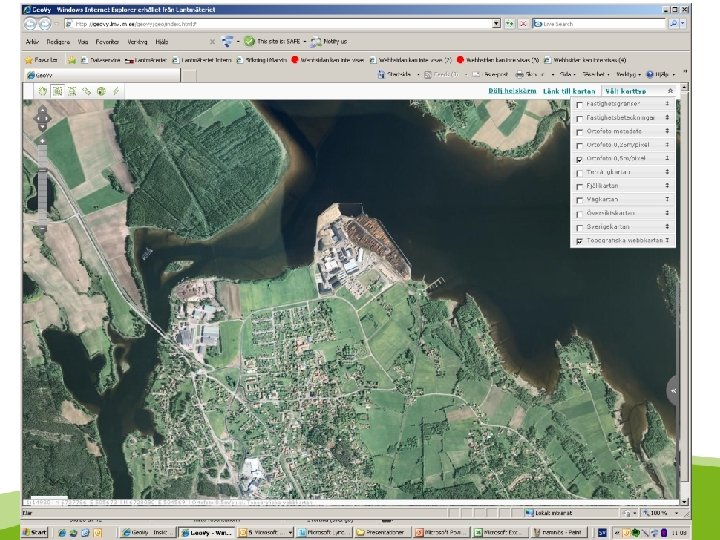Screen dimensions: 720x540
Task: Click the browser stop red X icon
Action: pyautogui.click(x=523, y=23)
